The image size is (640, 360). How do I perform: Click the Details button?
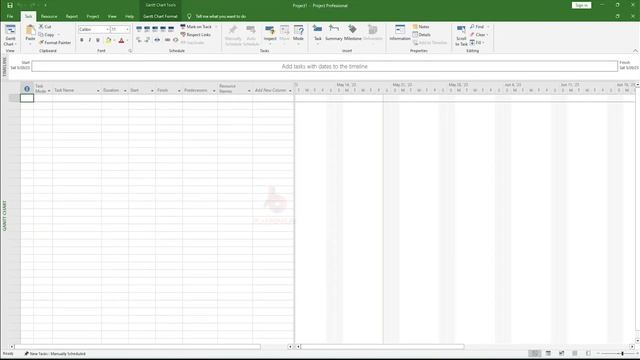tap(422, 35)
